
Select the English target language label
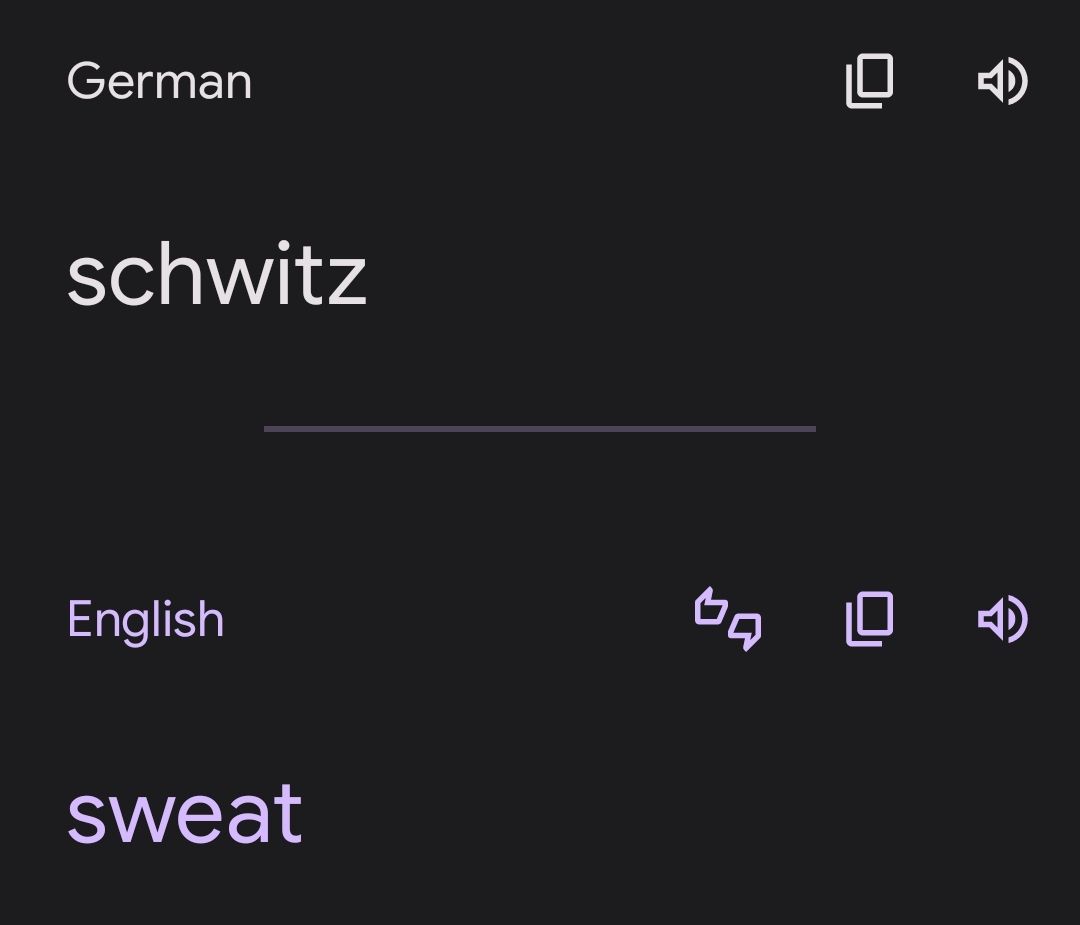[145, 620]
